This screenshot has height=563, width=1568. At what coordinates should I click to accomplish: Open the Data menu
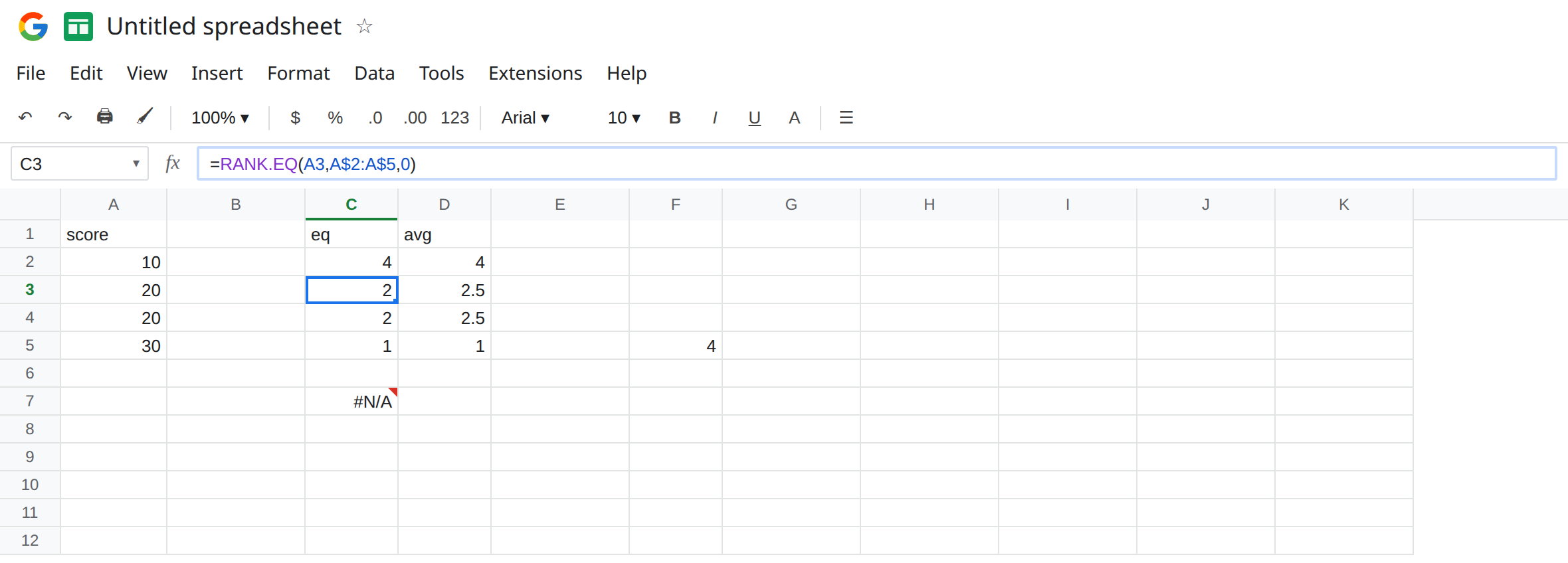coord(375,73)
